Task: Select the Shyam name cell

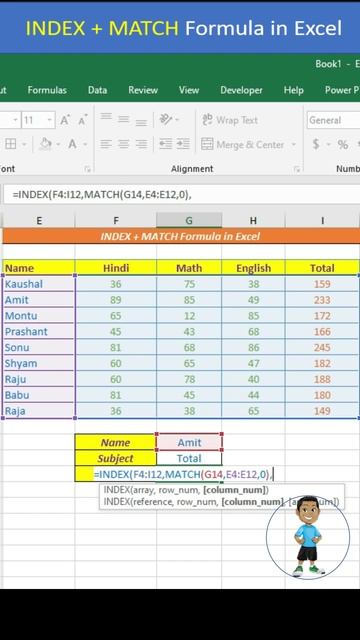Action: 39,363
